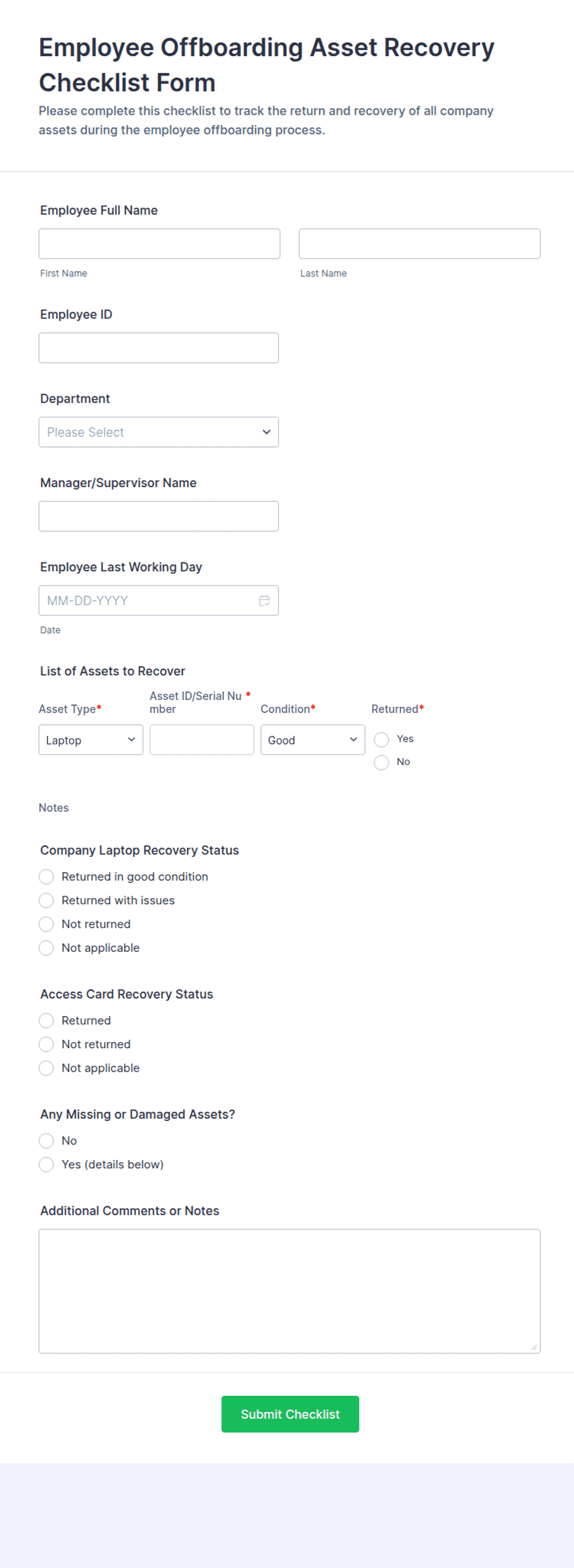The image size is (574, 1568).
Task: Focus the Last Name field
Action: pos(420,244)
